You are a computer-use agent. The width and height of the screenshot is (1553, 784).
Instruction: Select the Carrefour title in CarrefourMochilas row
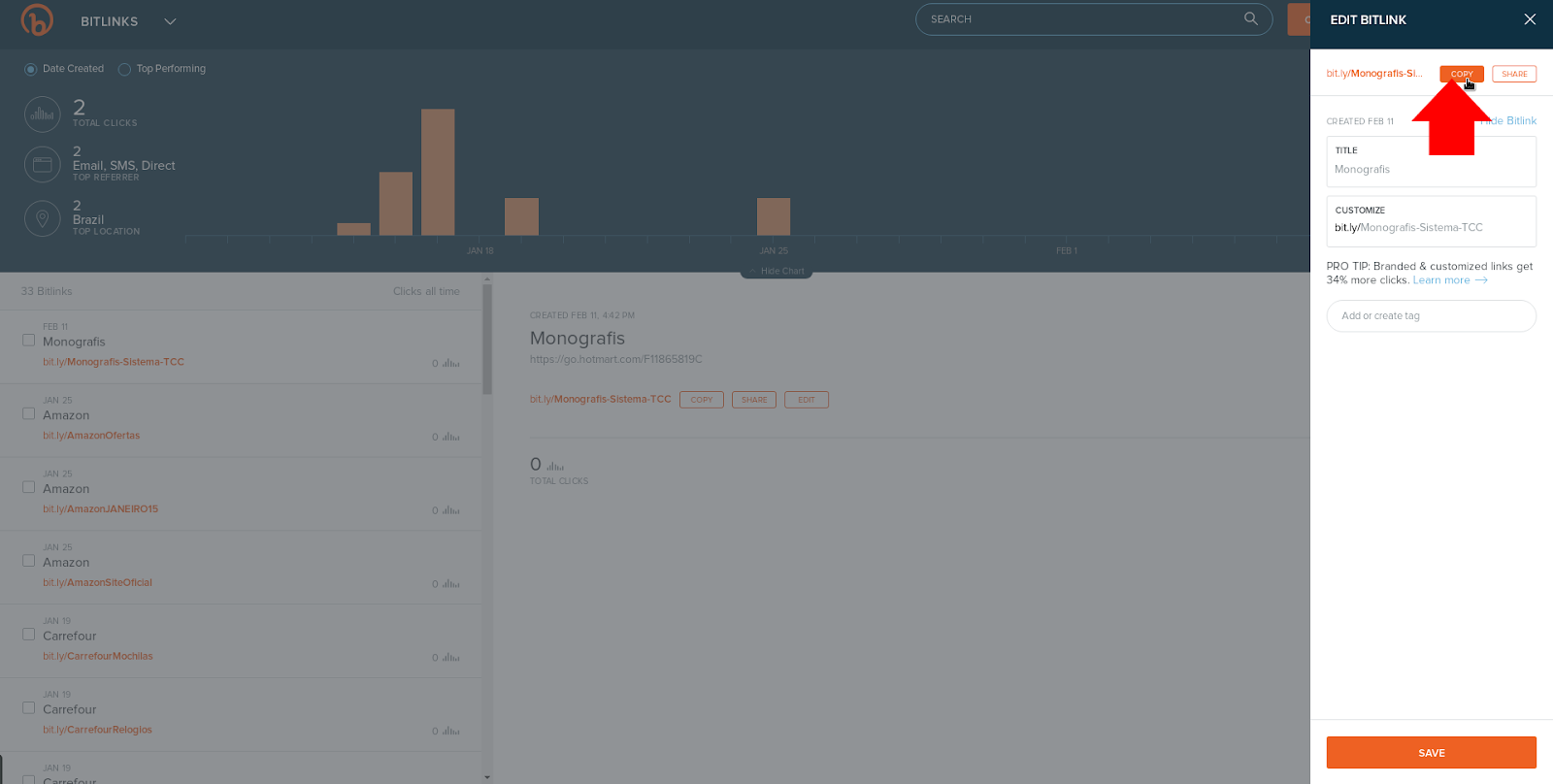70,637
